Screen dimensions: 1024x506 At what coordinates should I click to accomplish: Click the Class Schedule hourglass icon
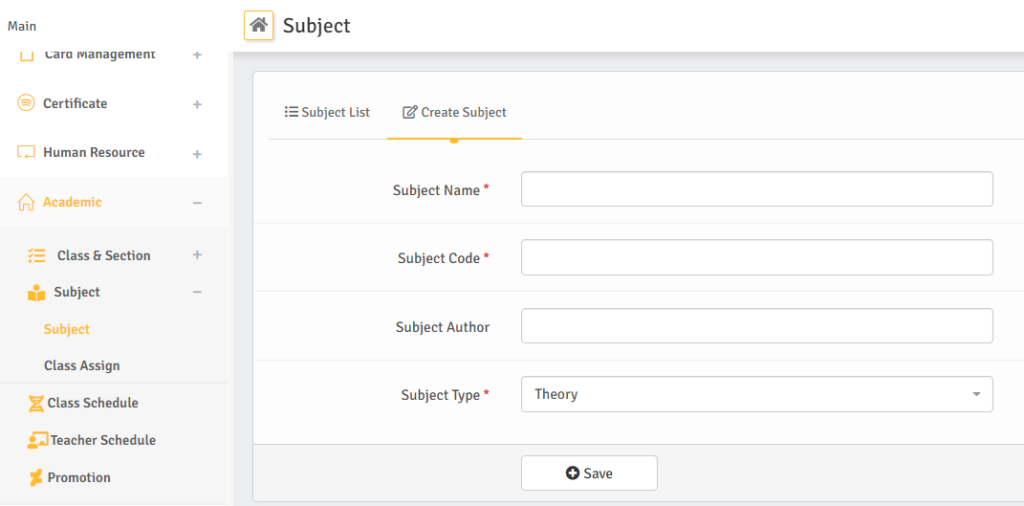(36, 403)
